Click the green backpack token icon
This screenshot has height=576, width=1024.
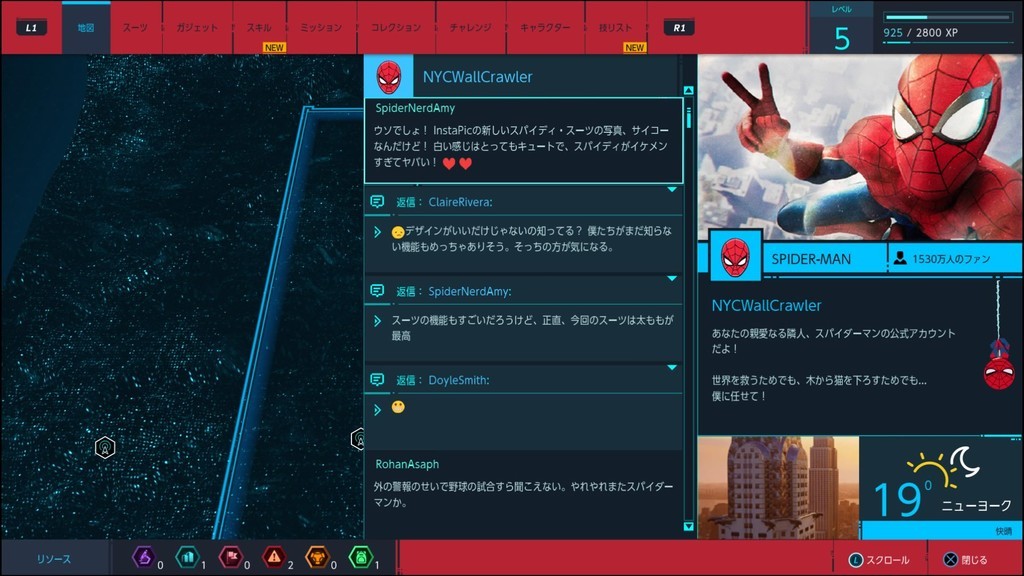coord(360,557)
